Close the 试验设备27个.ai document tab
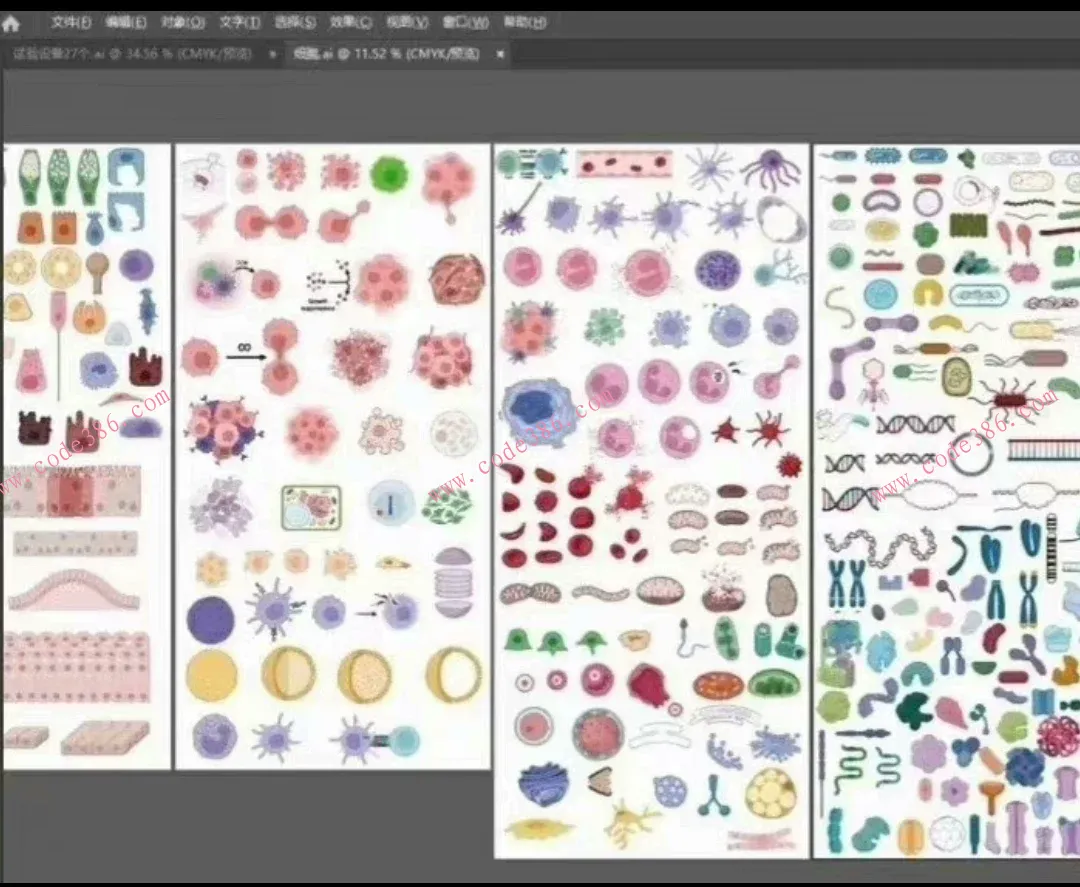The width and height of the screenshot is (1080, 887). [x=272, y=54]
